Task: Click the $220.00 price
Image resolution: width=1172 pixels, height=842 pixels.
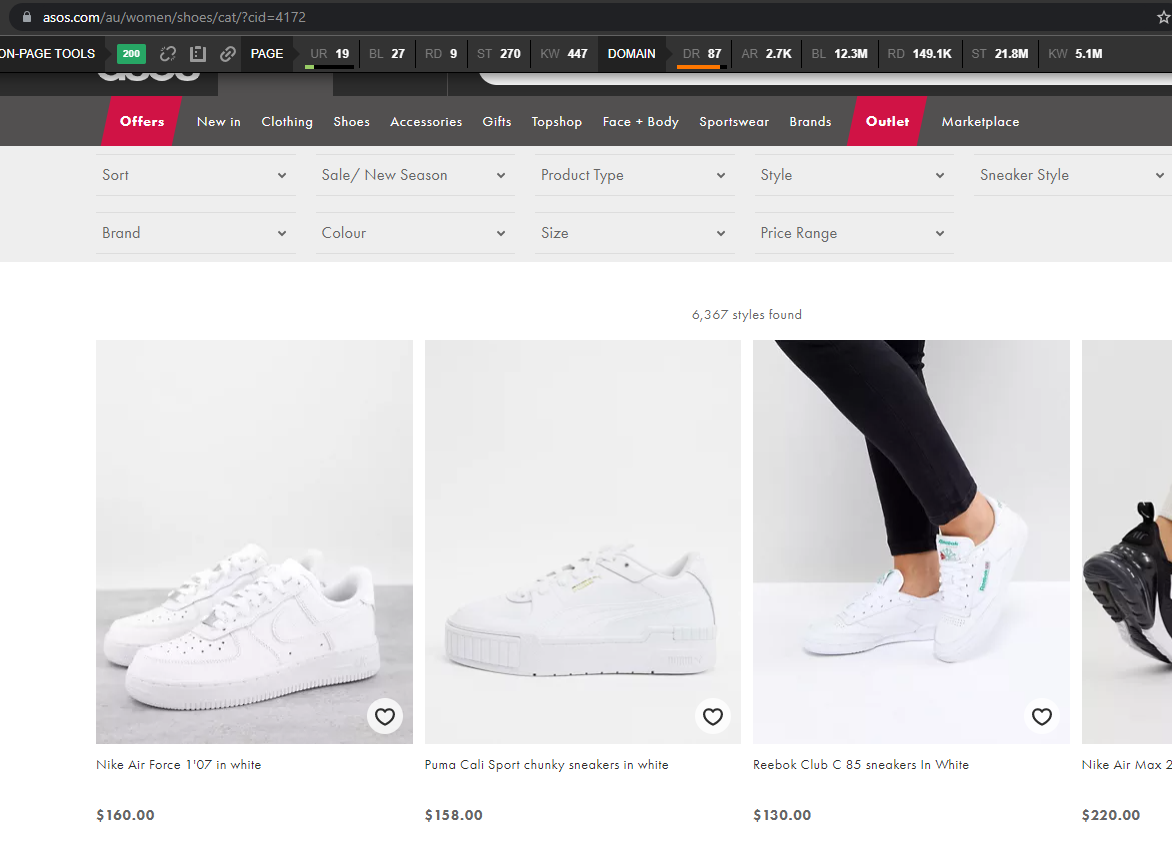Action: point(1111,815)
